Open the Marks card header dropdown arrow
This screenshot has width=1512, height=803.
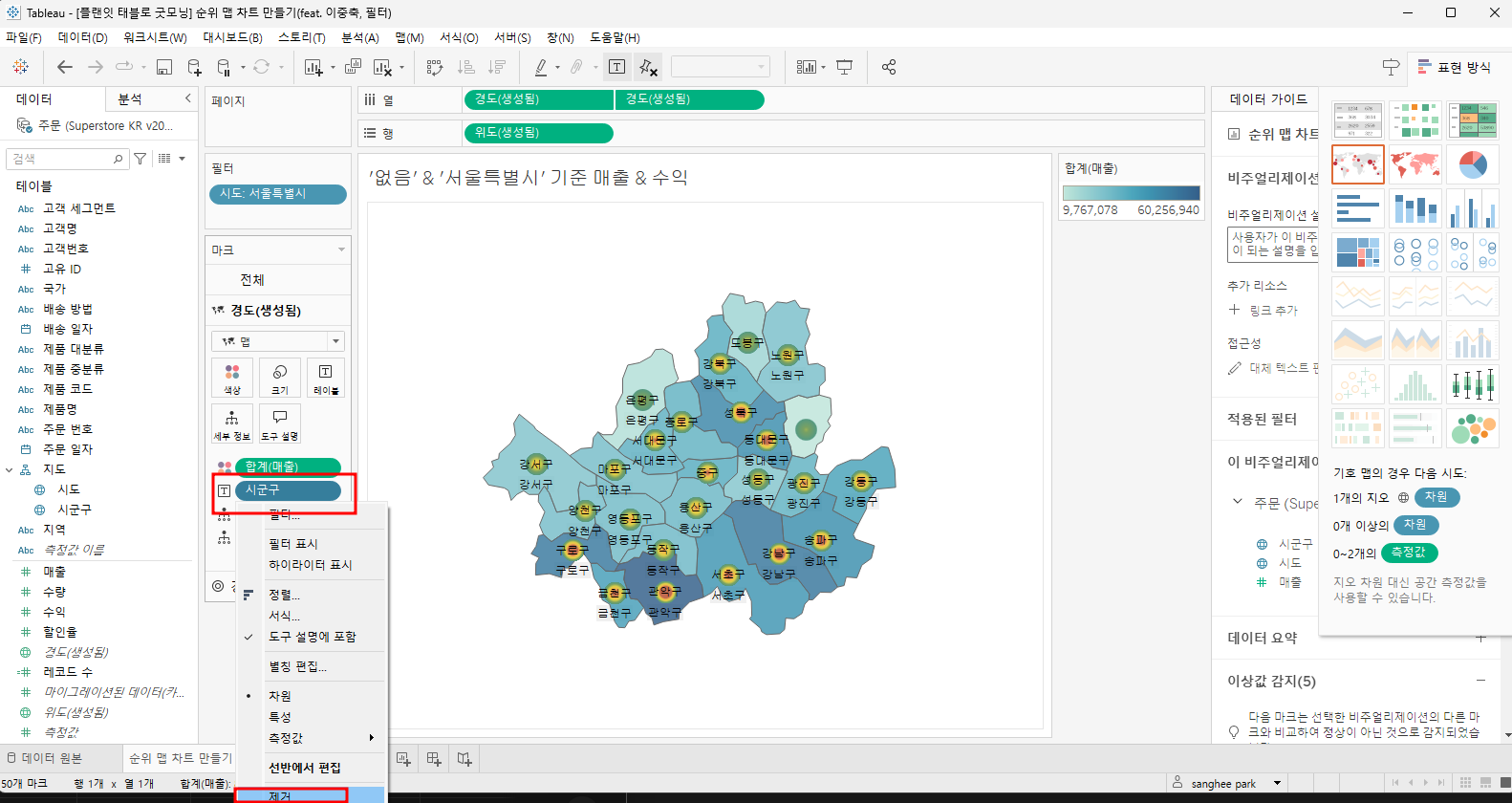(x=341, y=250)
